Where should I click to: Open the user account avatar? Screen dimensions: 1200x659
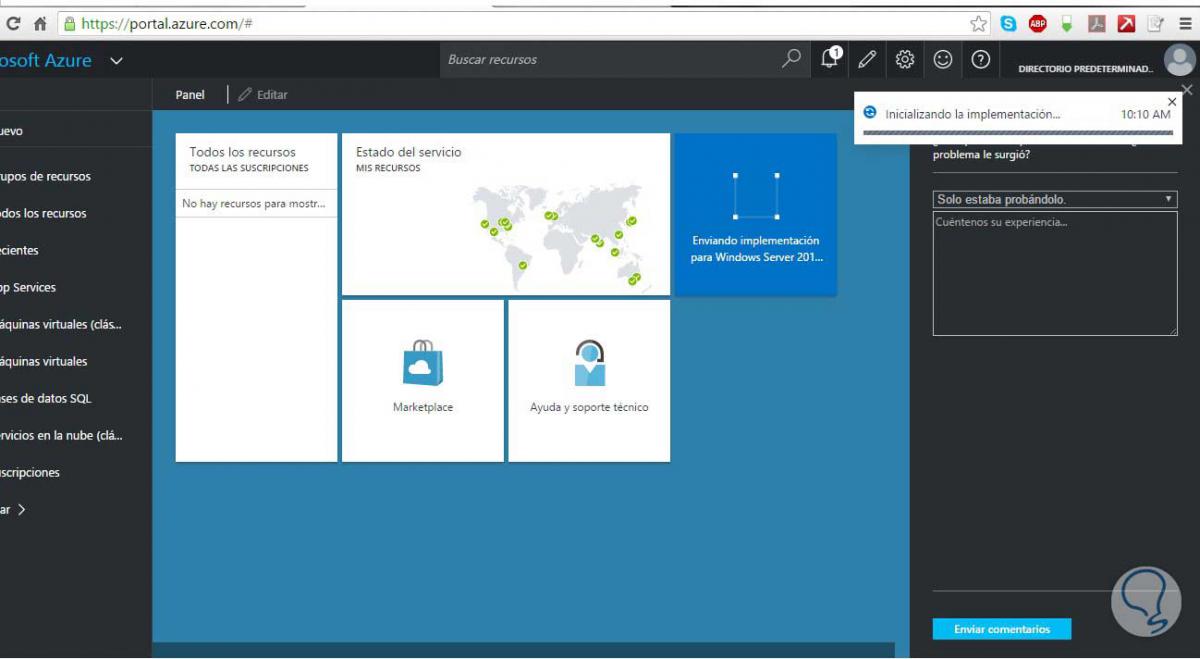pos(1180,61)
